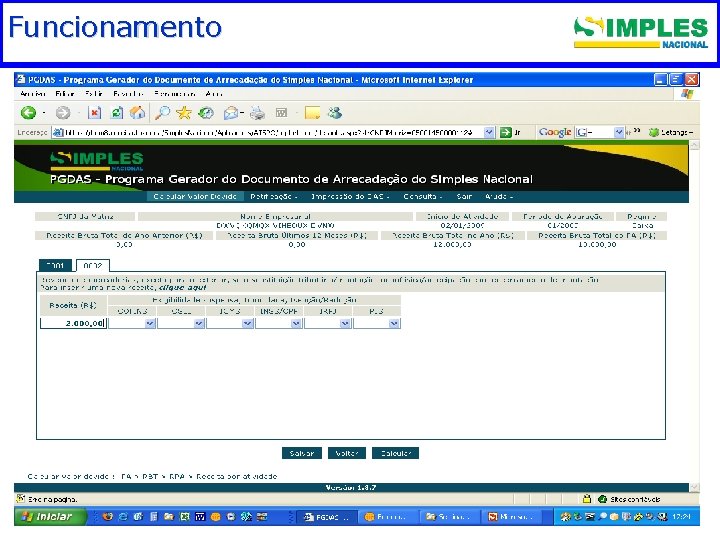The width and height of the screenshot is (720, 540).
Task: Click the Refresh page icon
Action: (117, 112)
